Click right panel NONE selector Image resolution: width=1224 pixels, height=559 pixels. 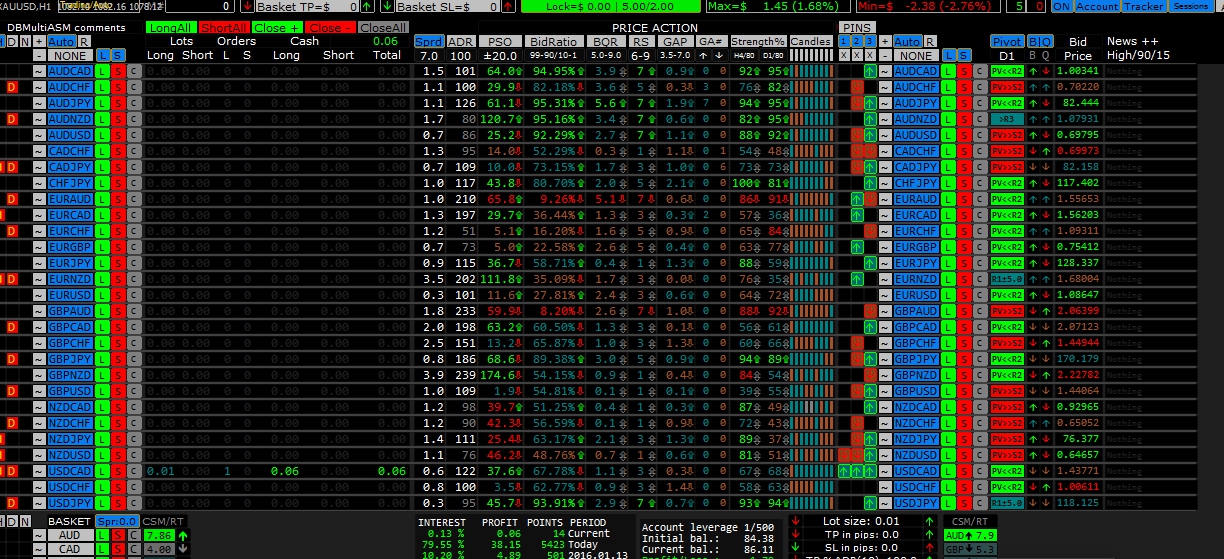pos(916,55)
